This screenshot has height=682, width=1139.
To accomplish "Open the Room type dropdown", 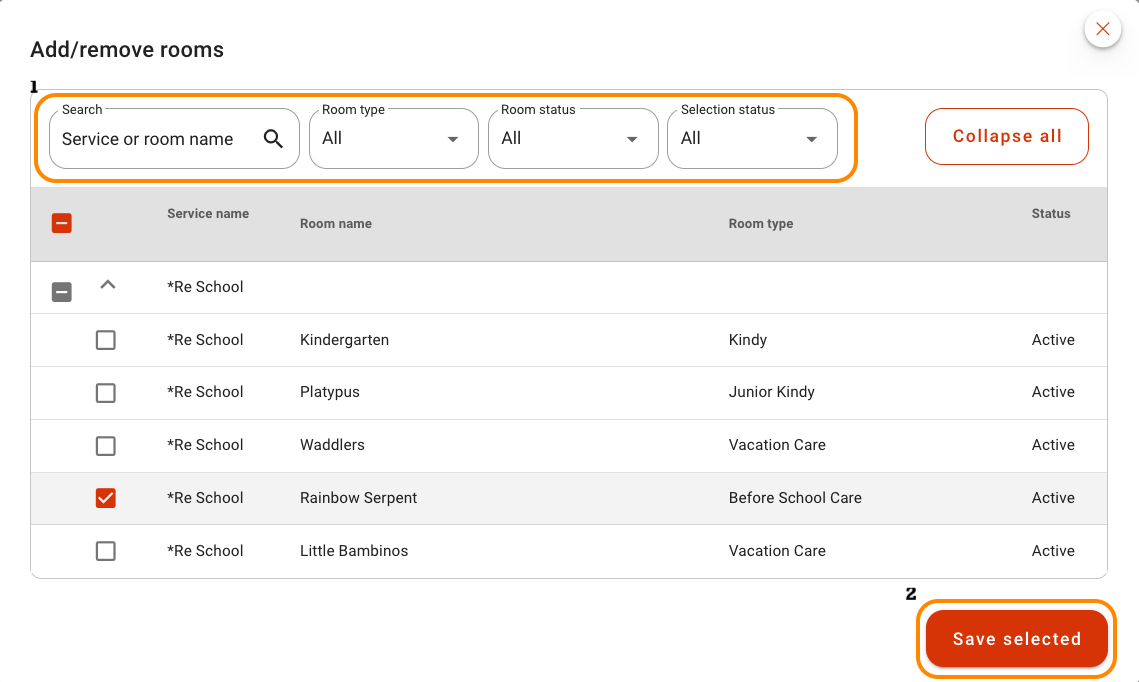I will tap(393, 139).
